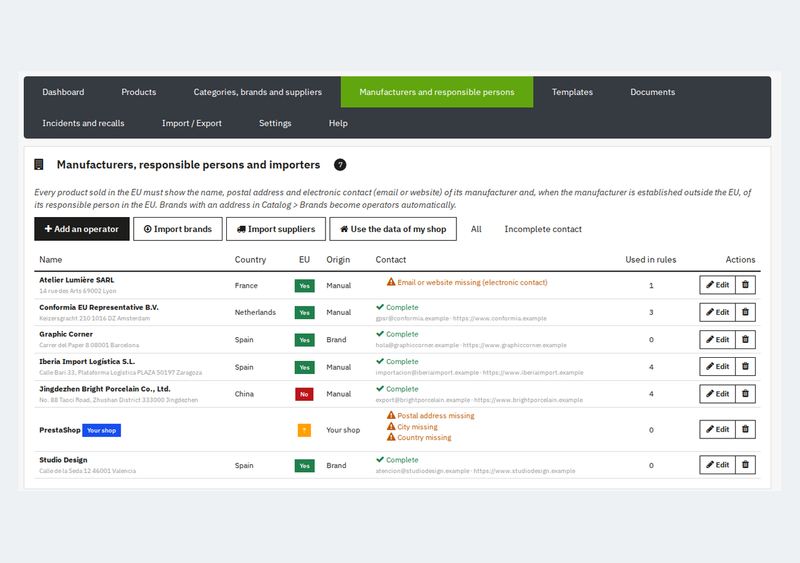The image size is (800, 563).
Task: Go to Incidents and recalls tab
Action: click(83, 123)
